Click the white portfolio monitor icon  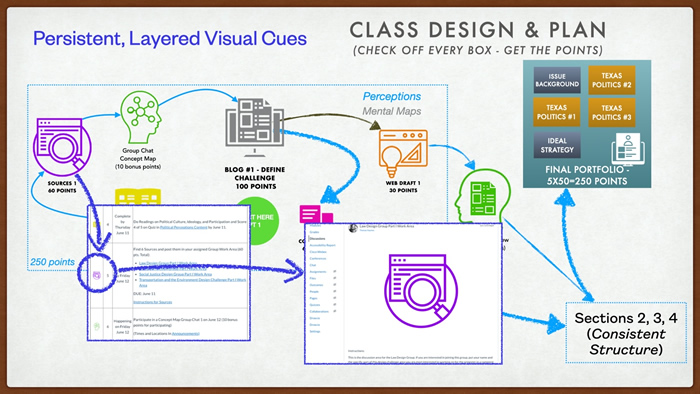coord(628,149)
